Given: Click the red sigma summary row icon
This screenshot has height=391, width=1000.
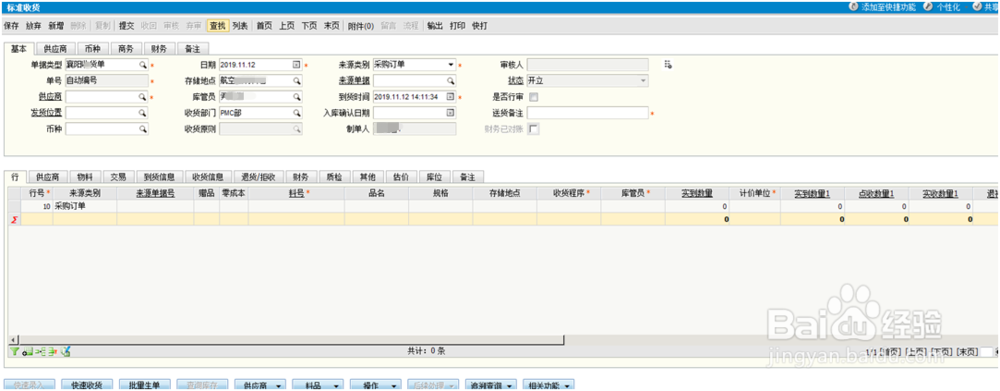Looking at the screenshot, I should click(x=14, y=219).
